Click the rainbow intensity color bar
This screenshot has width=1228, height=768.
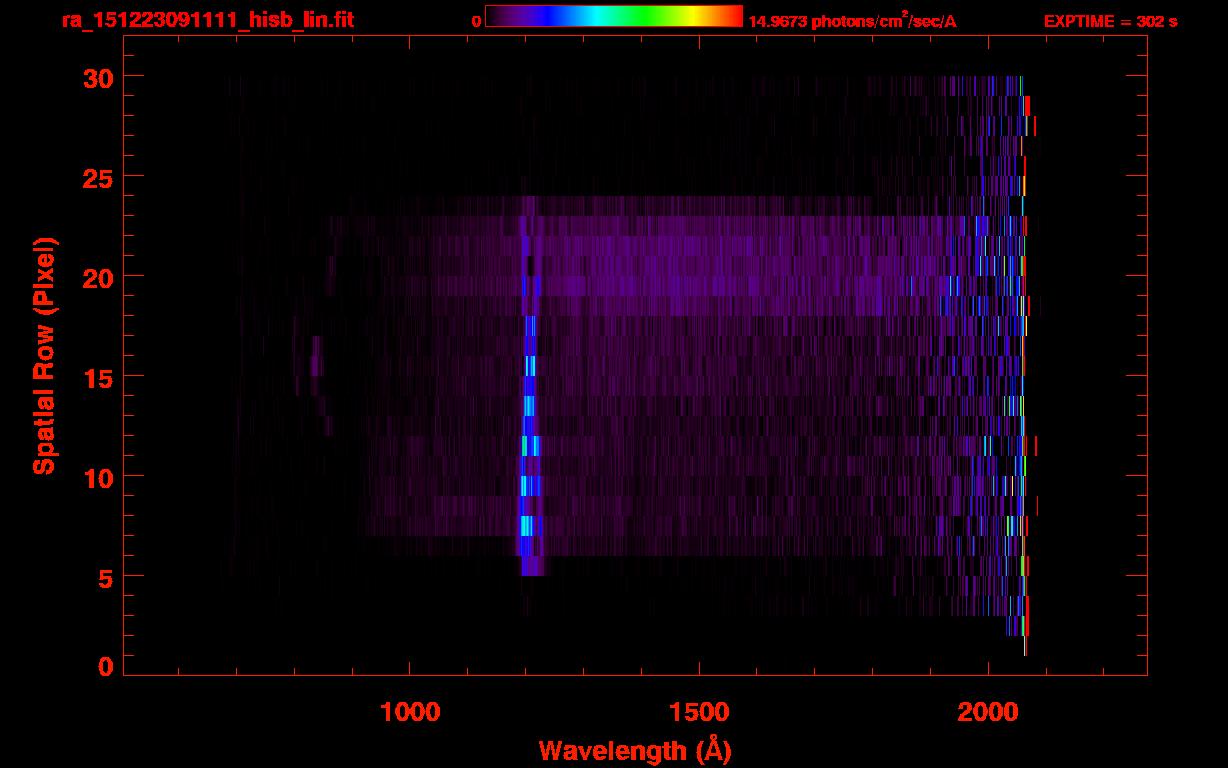click(614, 16)
